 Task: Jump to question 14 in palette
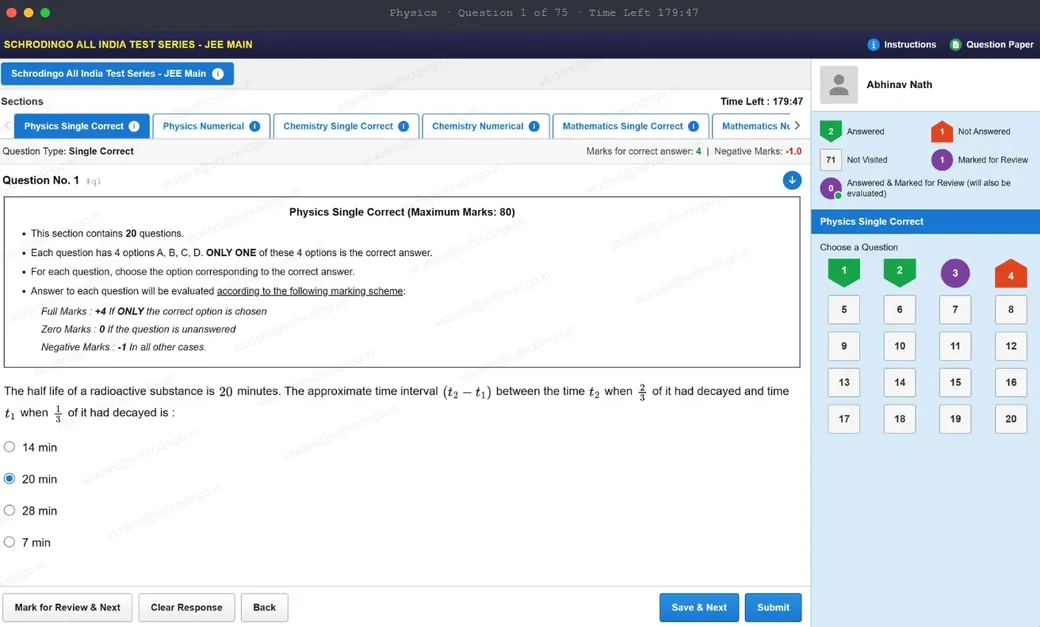point(899,382)
